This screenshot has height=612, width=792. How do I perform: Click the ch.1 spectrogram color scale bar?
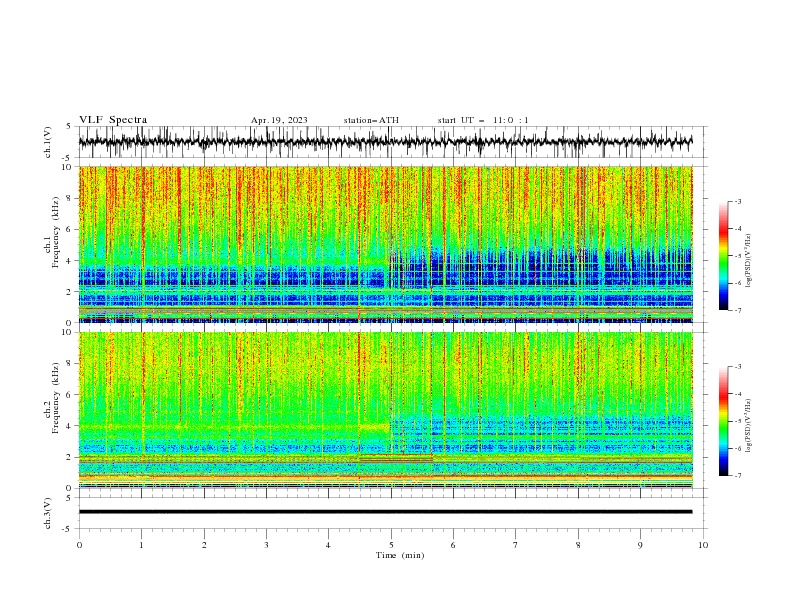[x=723, y=256]
